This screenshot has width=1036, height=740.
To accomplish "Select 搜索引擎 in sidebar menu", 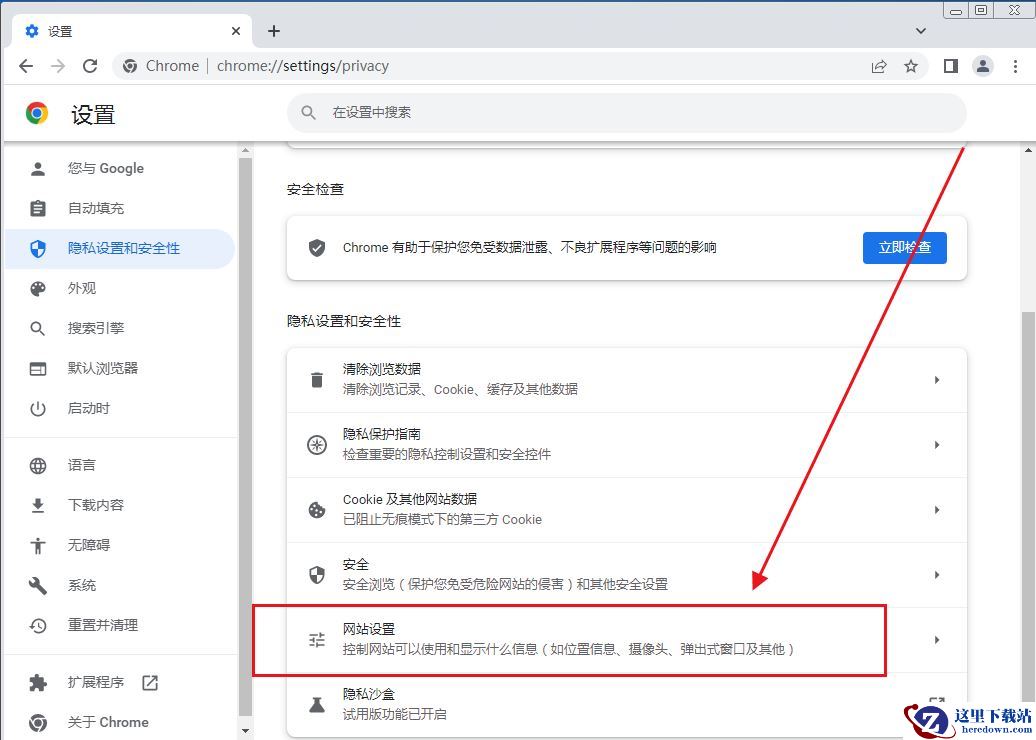I will (x=96, y=328).
